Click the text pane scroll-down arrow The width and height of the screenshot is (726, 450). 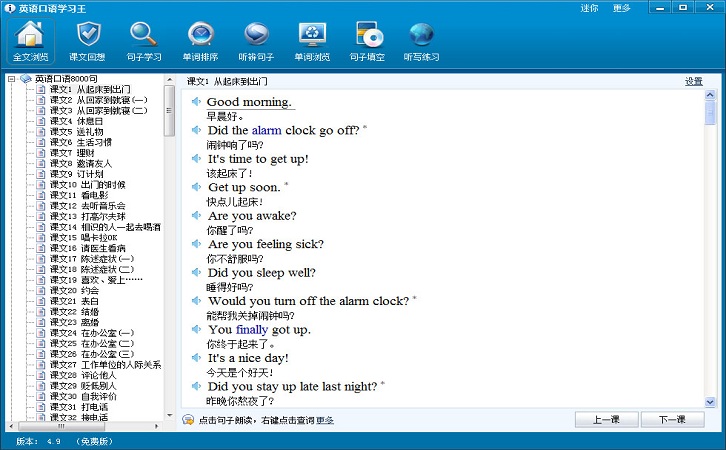click(710, 402)
